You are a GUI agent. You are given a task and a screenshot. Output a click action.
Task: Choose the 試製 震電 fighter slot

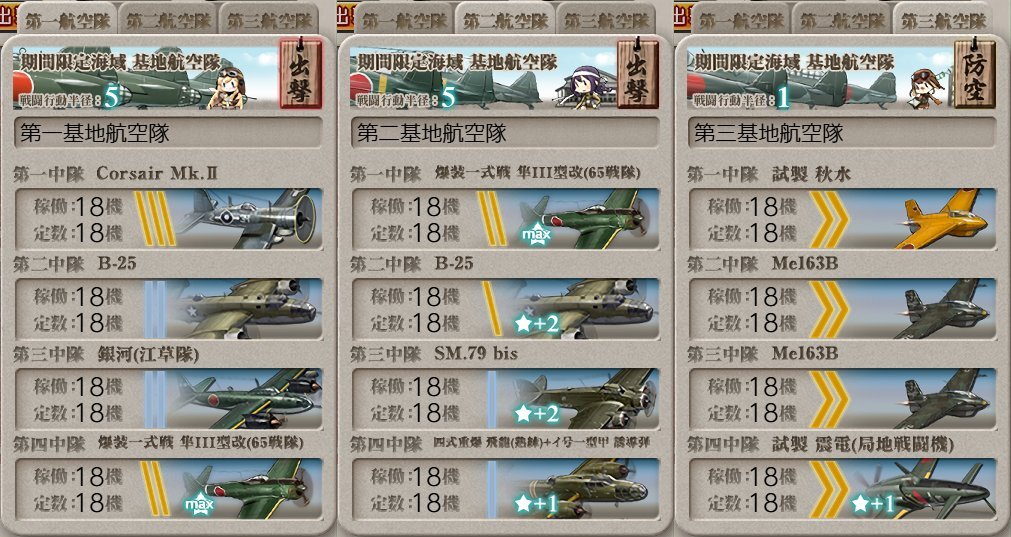(842, 489)
